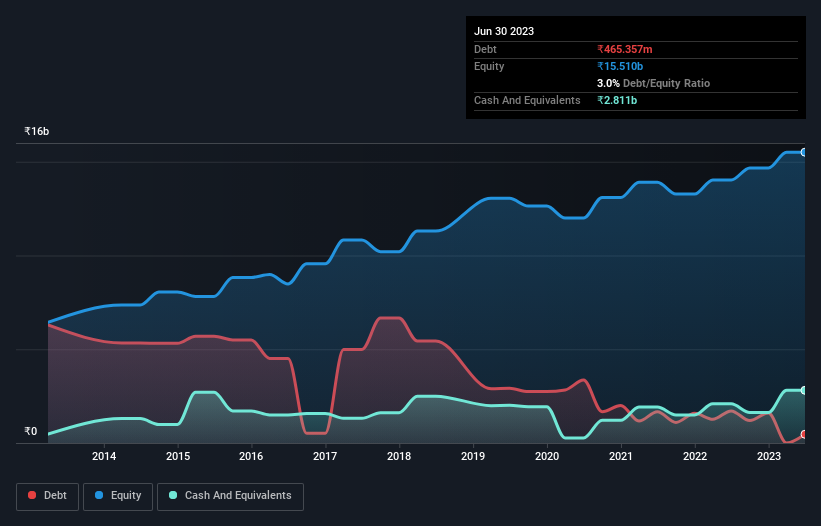Click the Equity row label in tooltip

click(x=489, y=66)
